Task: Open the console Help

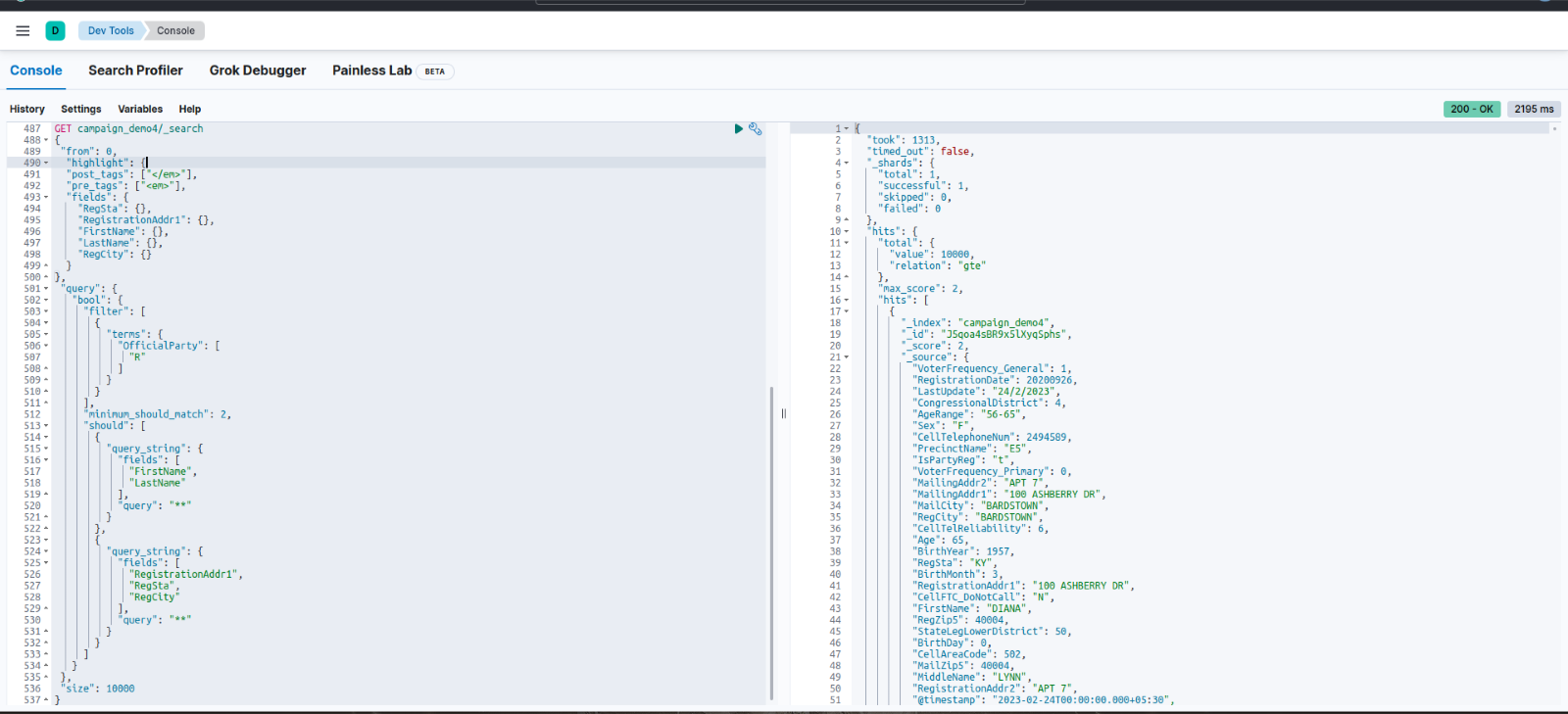Action: (190, 109)
